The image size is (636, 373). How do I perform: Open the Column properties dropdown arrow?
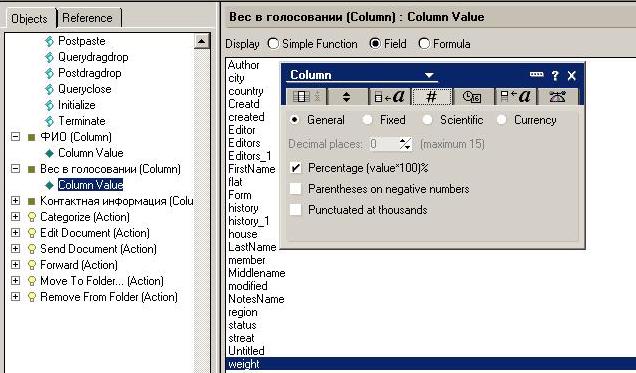pos(429,75)
